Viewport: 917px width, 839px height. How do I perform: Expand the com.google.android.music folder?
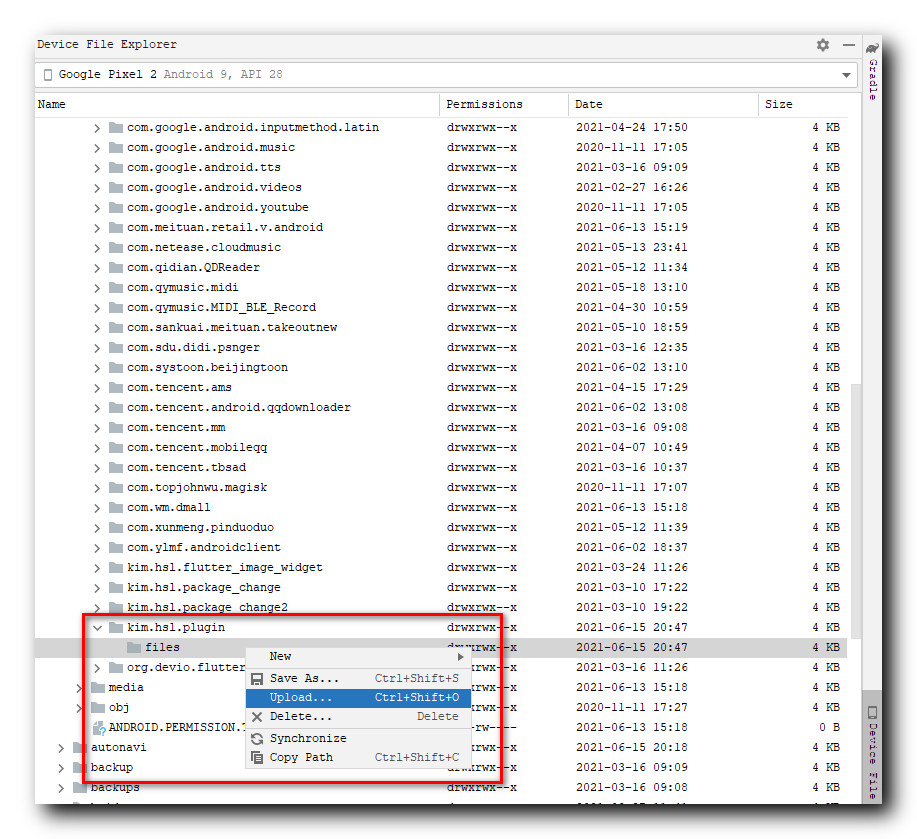coord(97,148)
